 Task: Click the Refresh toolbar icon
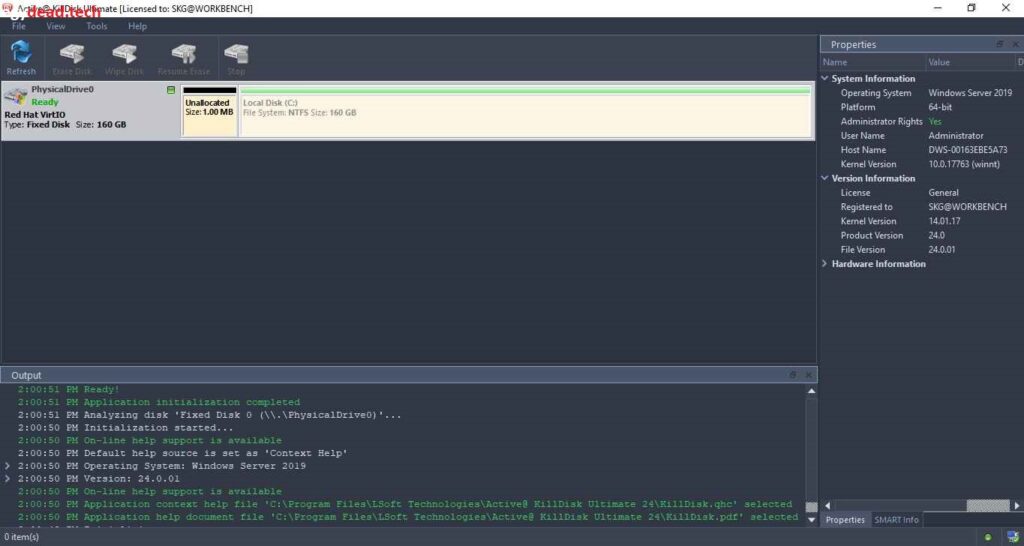point(21,57)
